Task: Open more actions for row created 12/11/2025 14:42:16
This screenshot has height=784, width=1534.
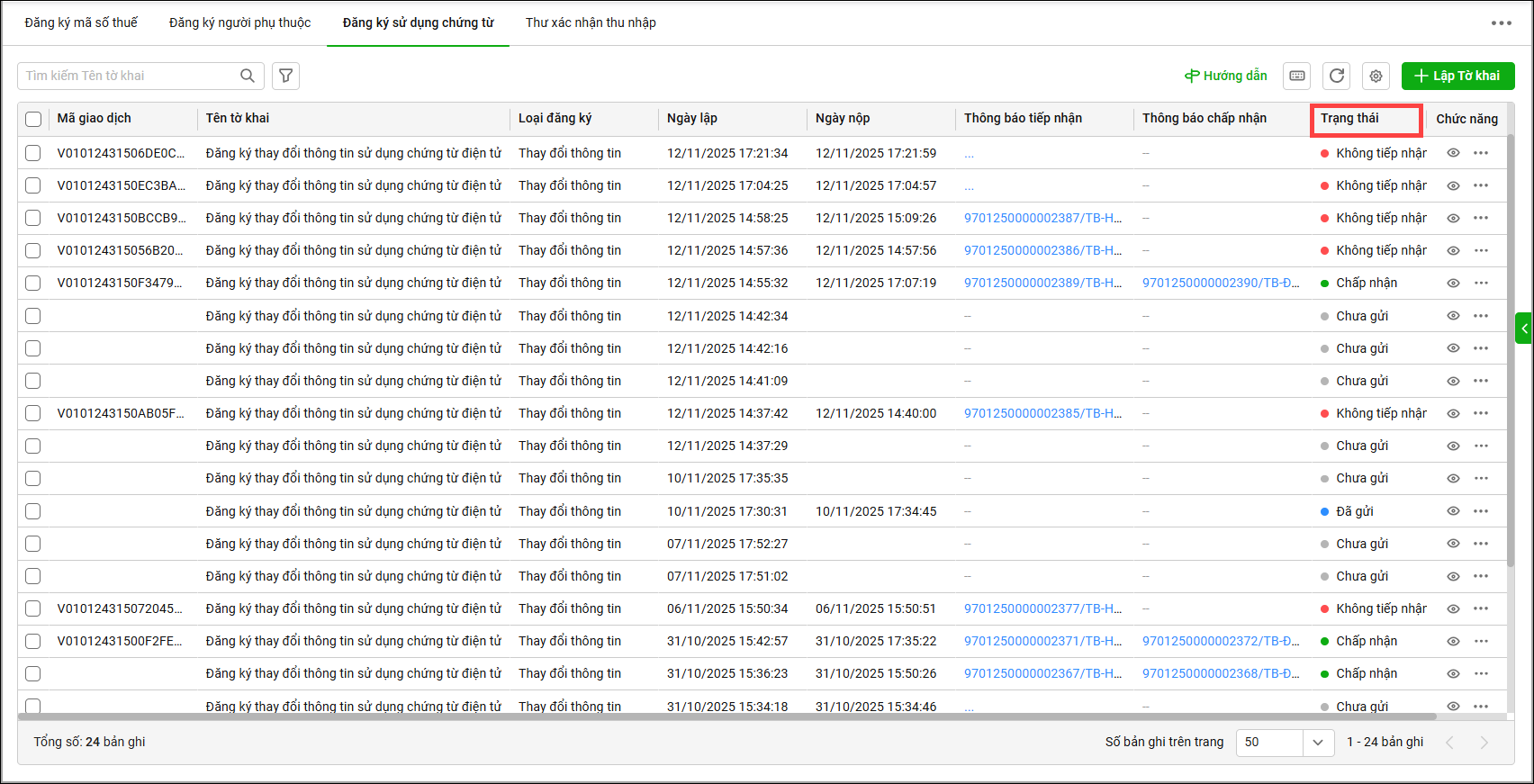Action: 1481,348
